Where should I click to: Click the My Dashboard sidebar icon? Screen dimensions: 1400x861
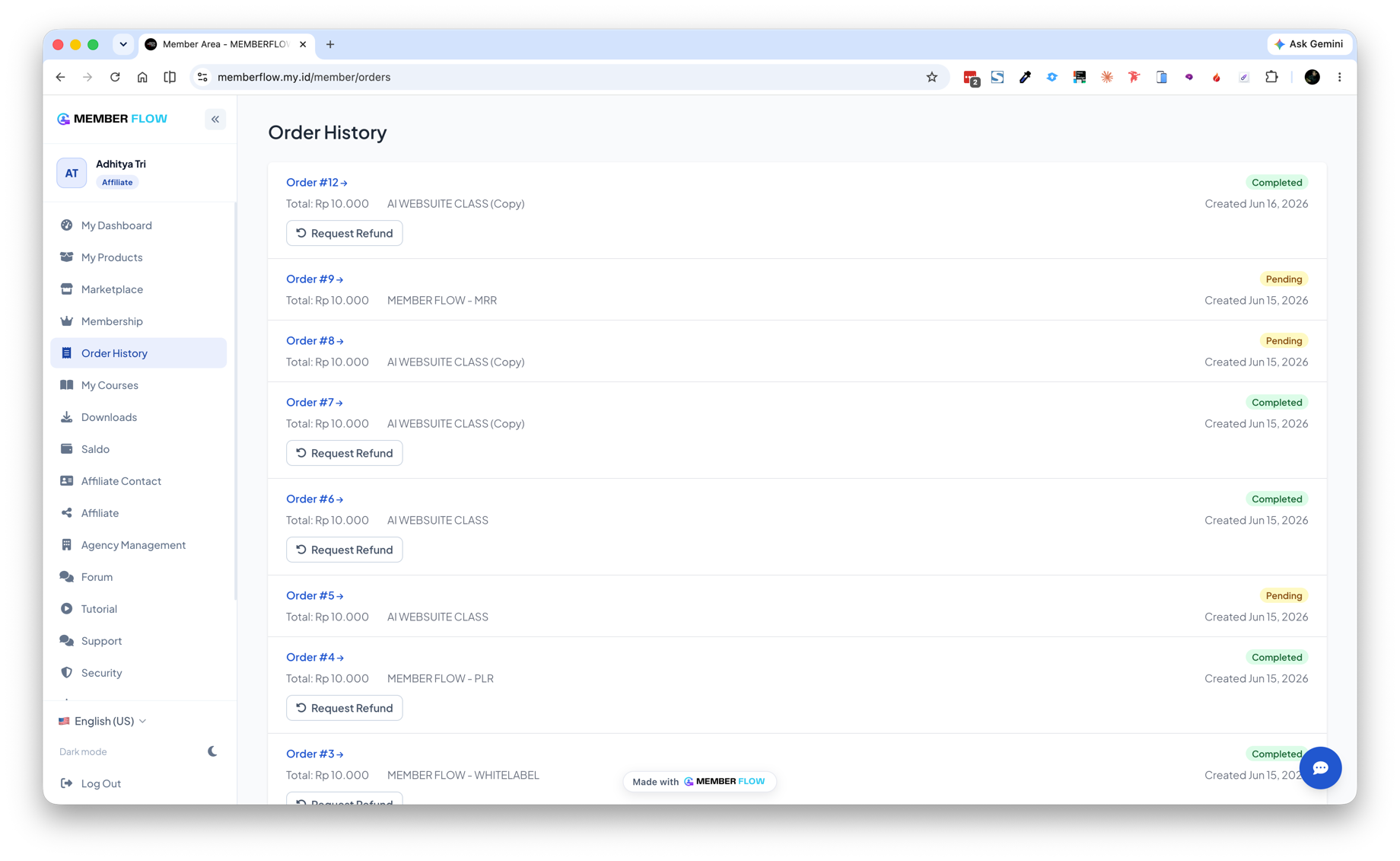[x=67, y=225]
